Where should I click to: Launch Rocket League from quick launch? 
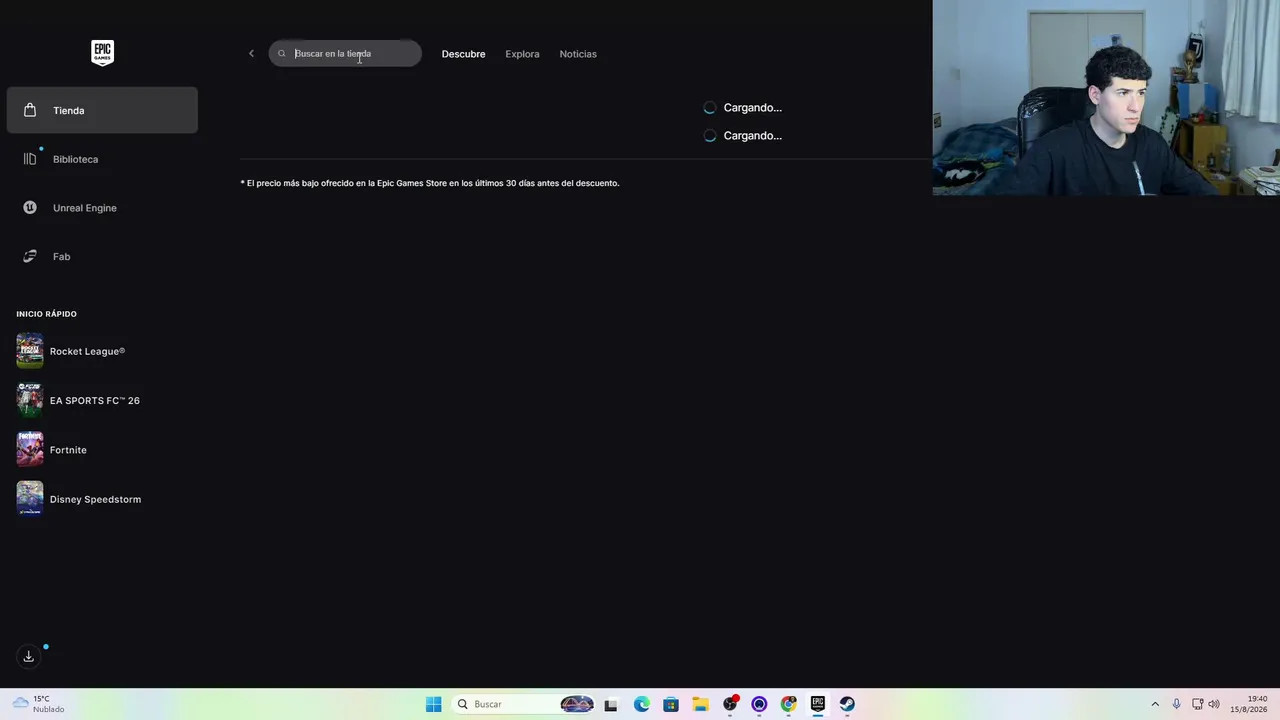click(102, 351)
